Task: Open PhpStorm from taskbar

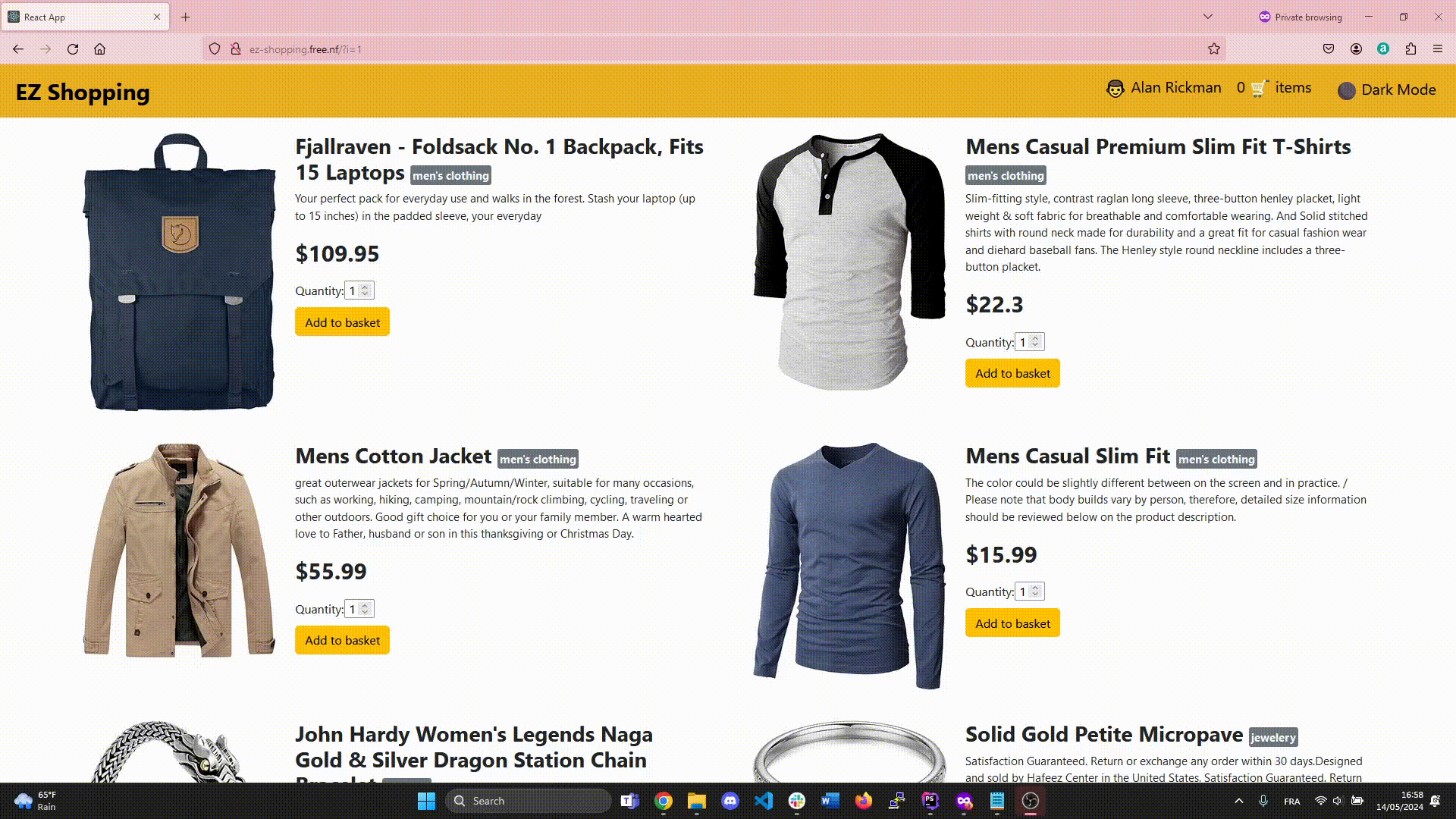Action: coord(930,801)
